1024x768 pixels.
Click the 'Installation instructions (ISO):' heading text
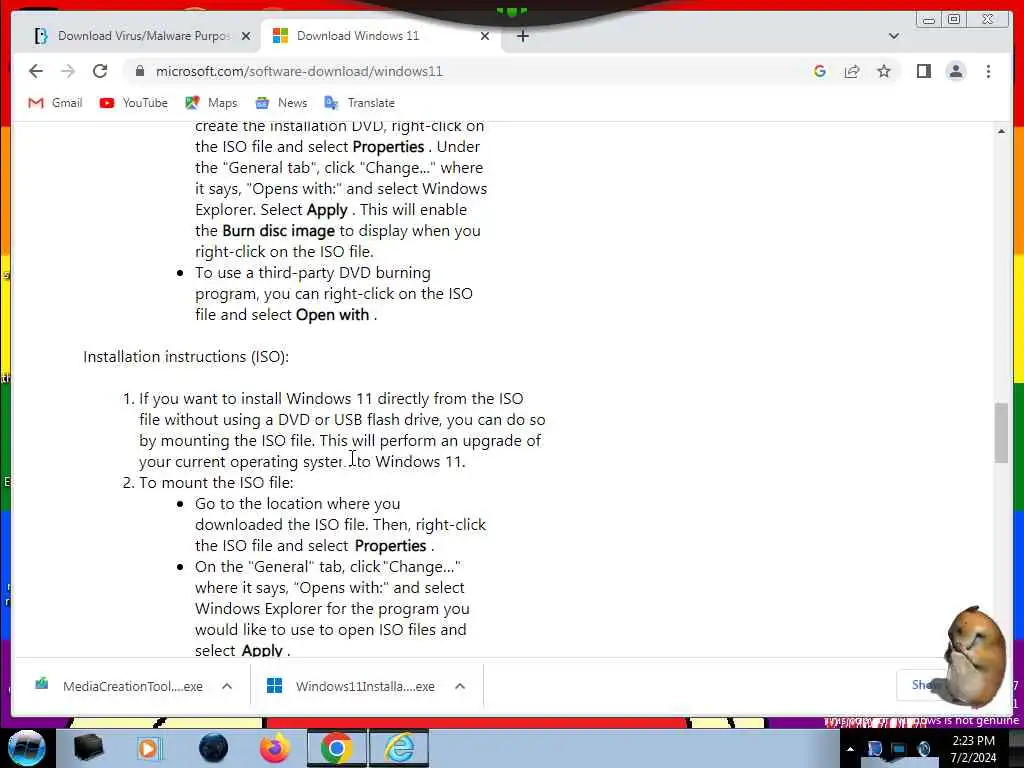point(186,357)
